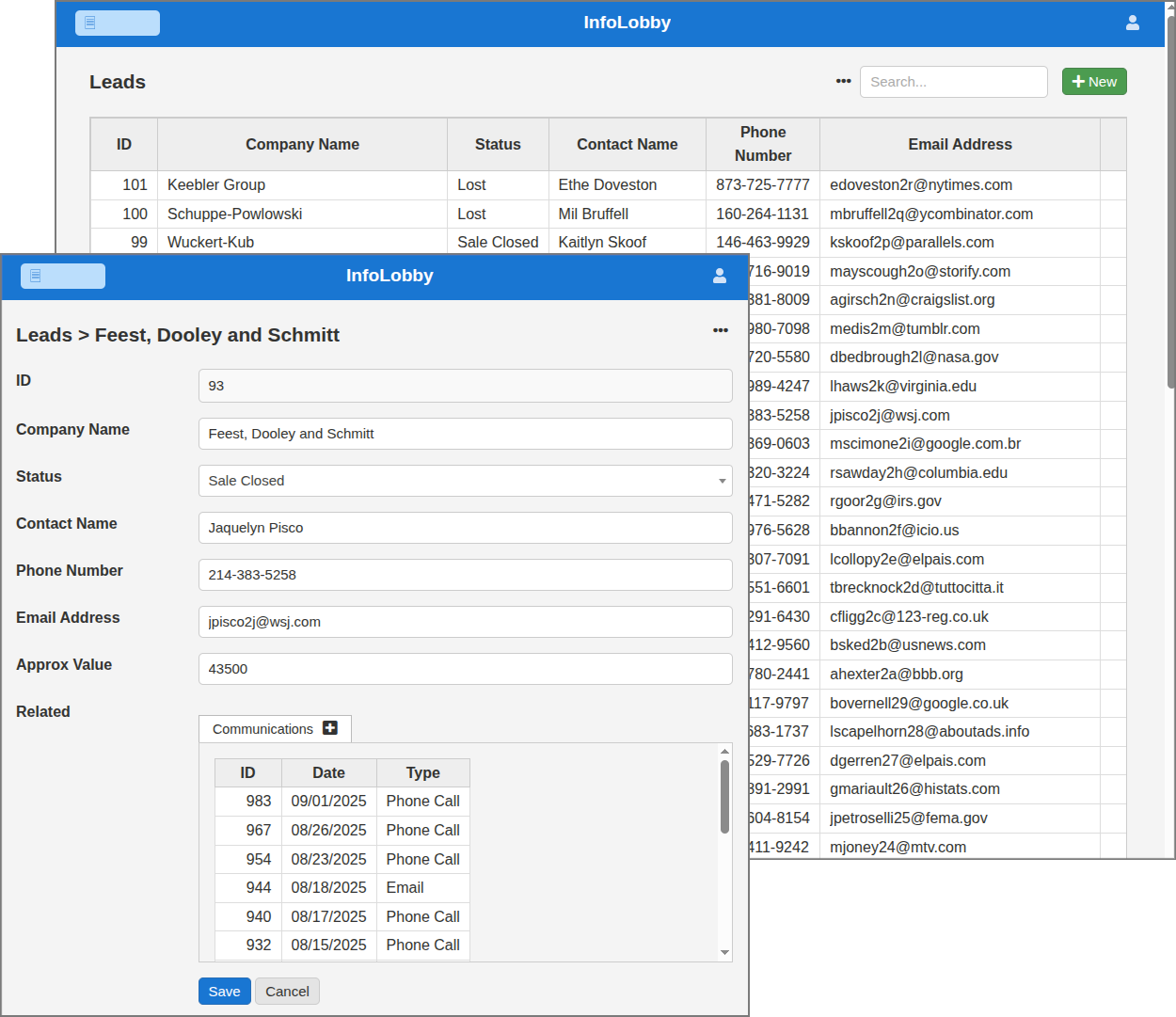Viewport: 1176px width, 1017px height.
Task: Sort the communications by Date column header
Action: 328,772
